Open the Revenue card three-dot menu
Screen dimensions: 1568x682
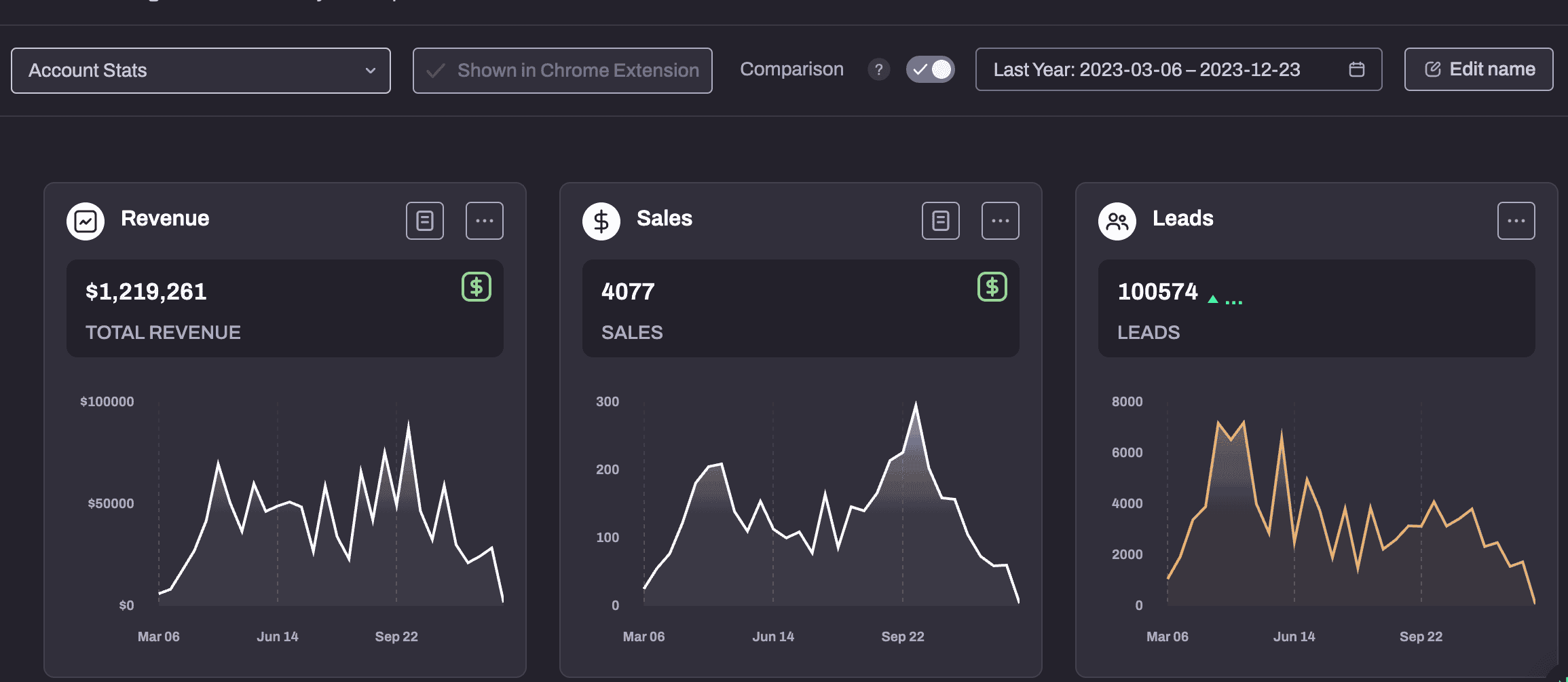pos(485,221)
